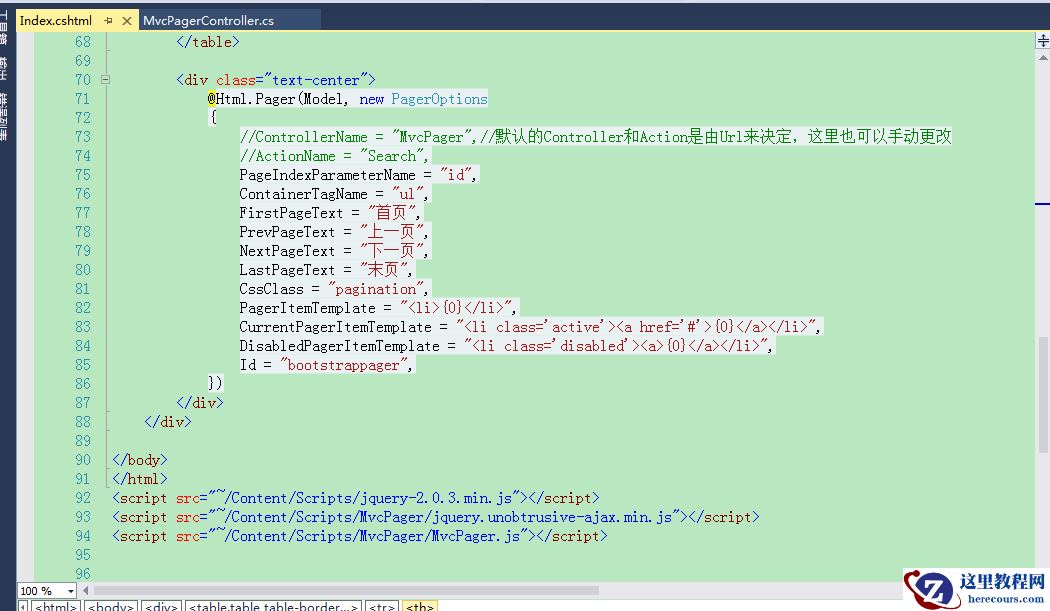The height and width of the screenshot is (611, 1050).
Task: Select the <tr> breadcrumb element
Action: [382, 606]
